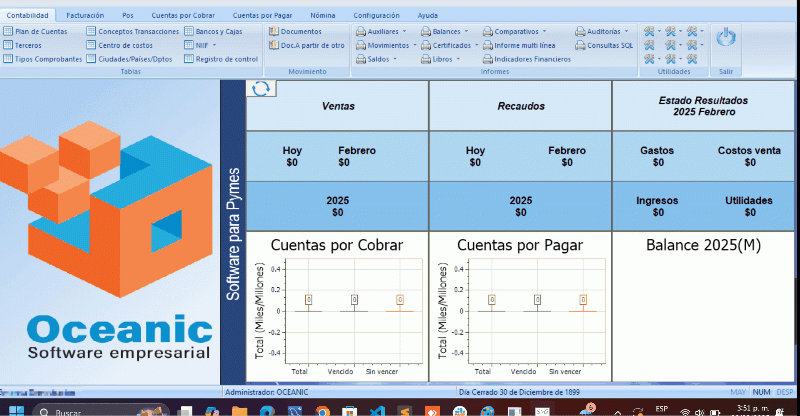Screen dimensions: 800x416
Task: Open Plan de Cuentas table
Action: (x=35, y=32)
